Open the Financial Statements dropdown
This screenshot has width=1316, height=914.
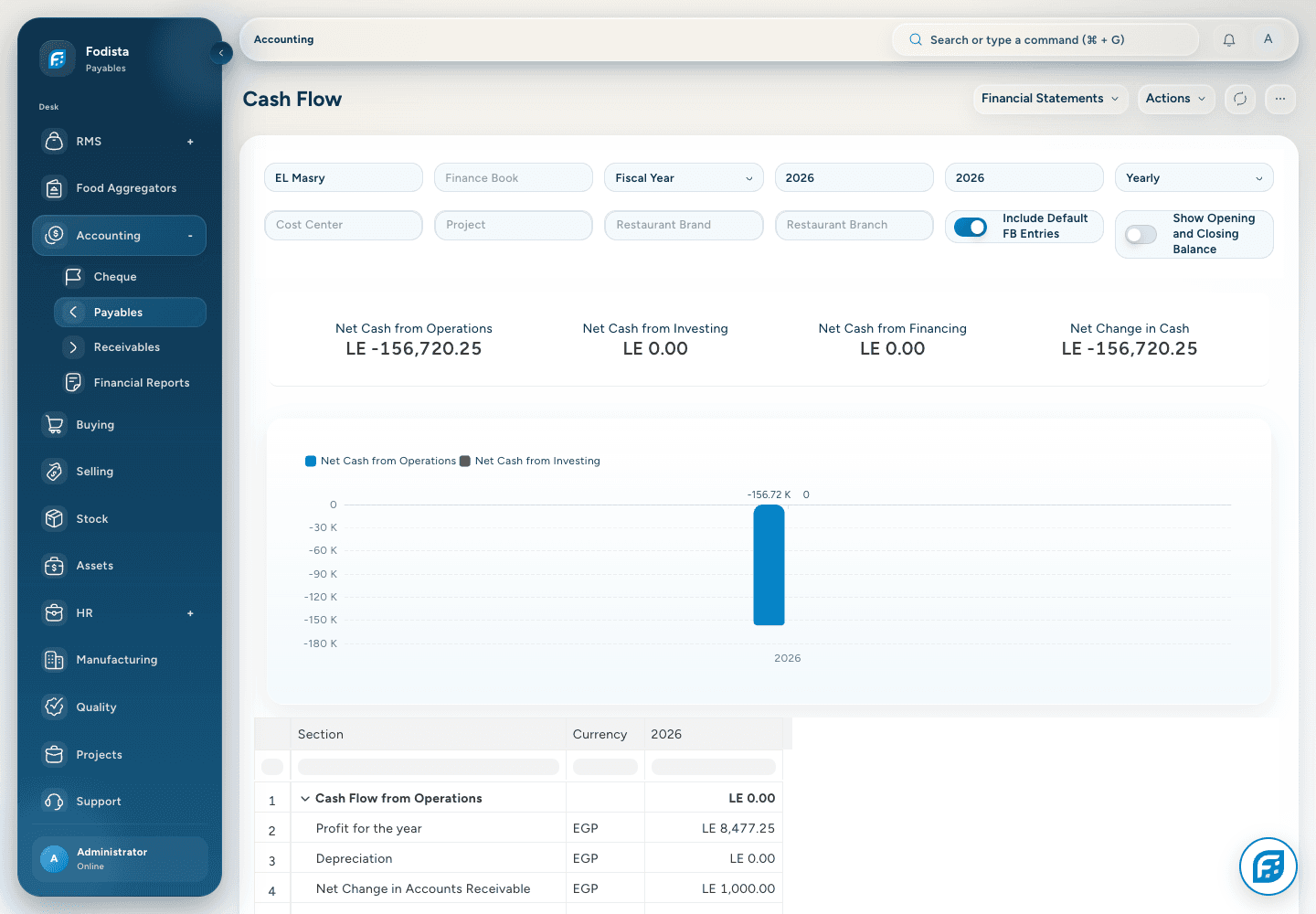[x=1049, y=99]
